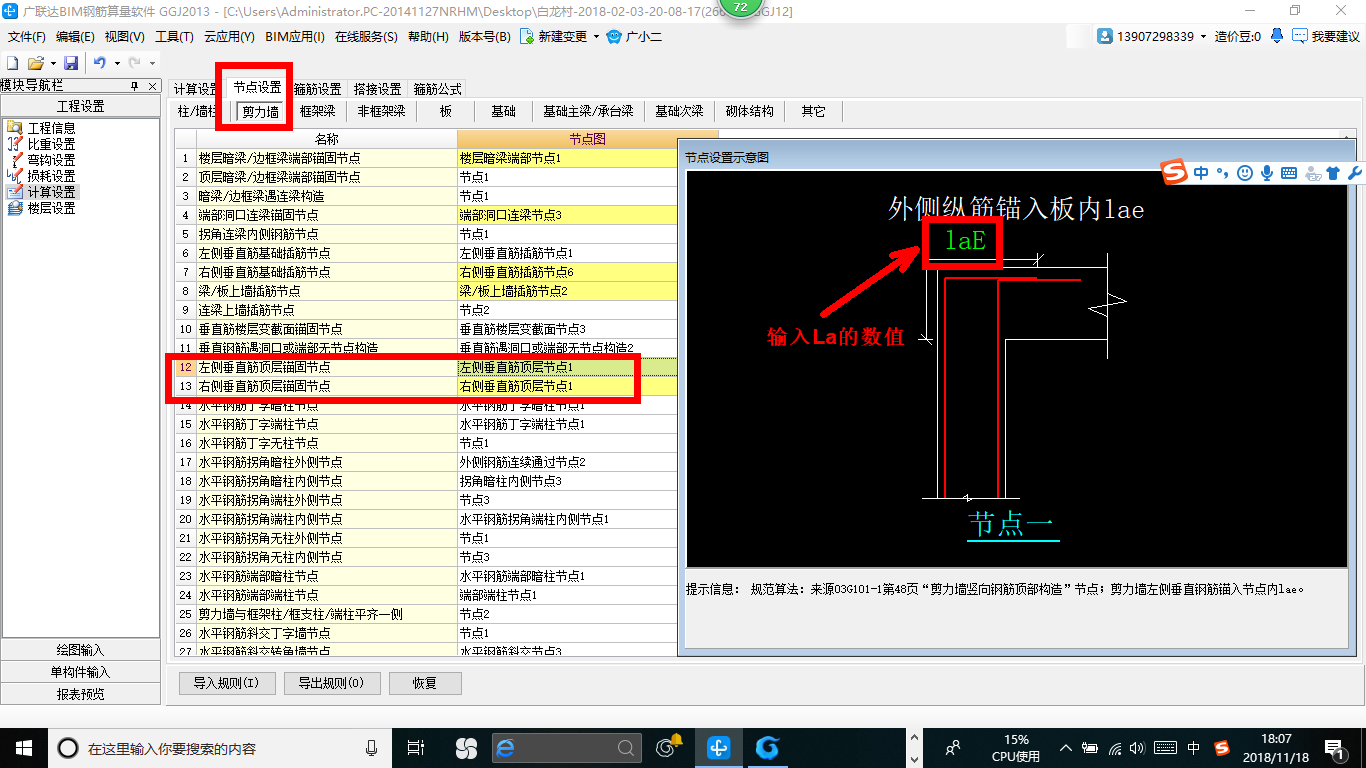Open the 报表预览 navigation section
The image size is (1366, 768).
point(80,694)
